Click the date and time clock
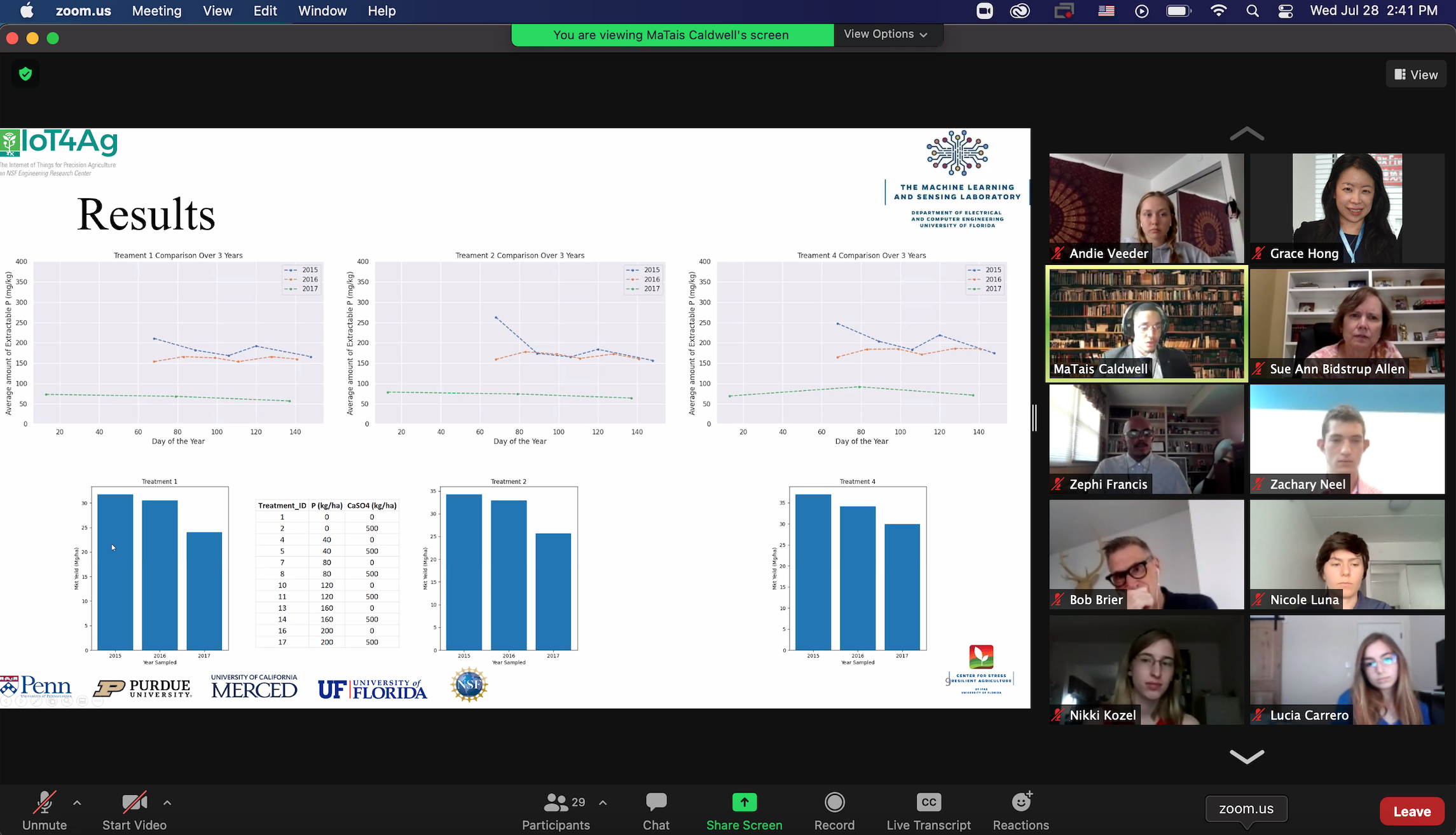Viewport: 1456px width, 835px height. coord(1373,11)
